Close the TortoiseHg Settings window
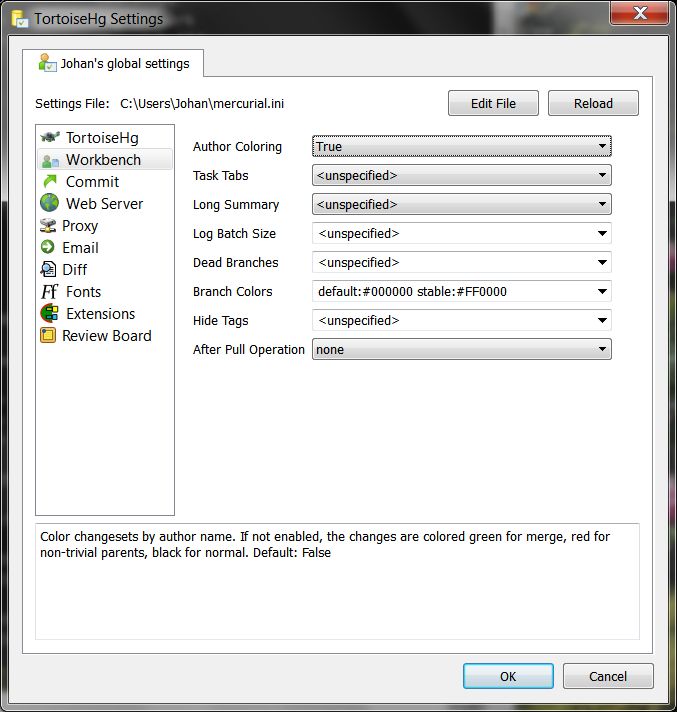 (639, 13)
